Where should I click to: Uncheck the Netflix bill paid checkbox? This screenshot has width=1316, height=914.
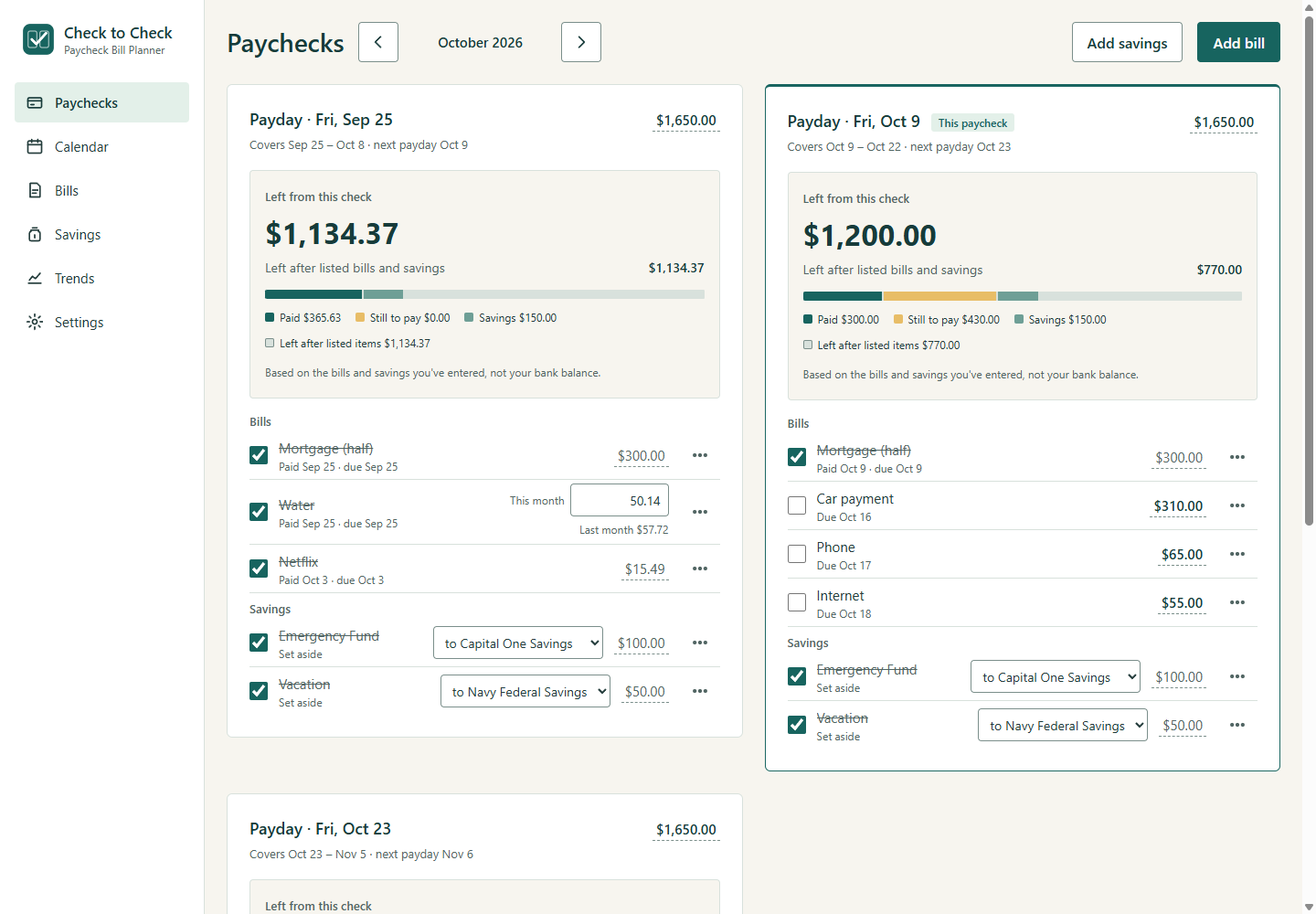coord(259,569)
